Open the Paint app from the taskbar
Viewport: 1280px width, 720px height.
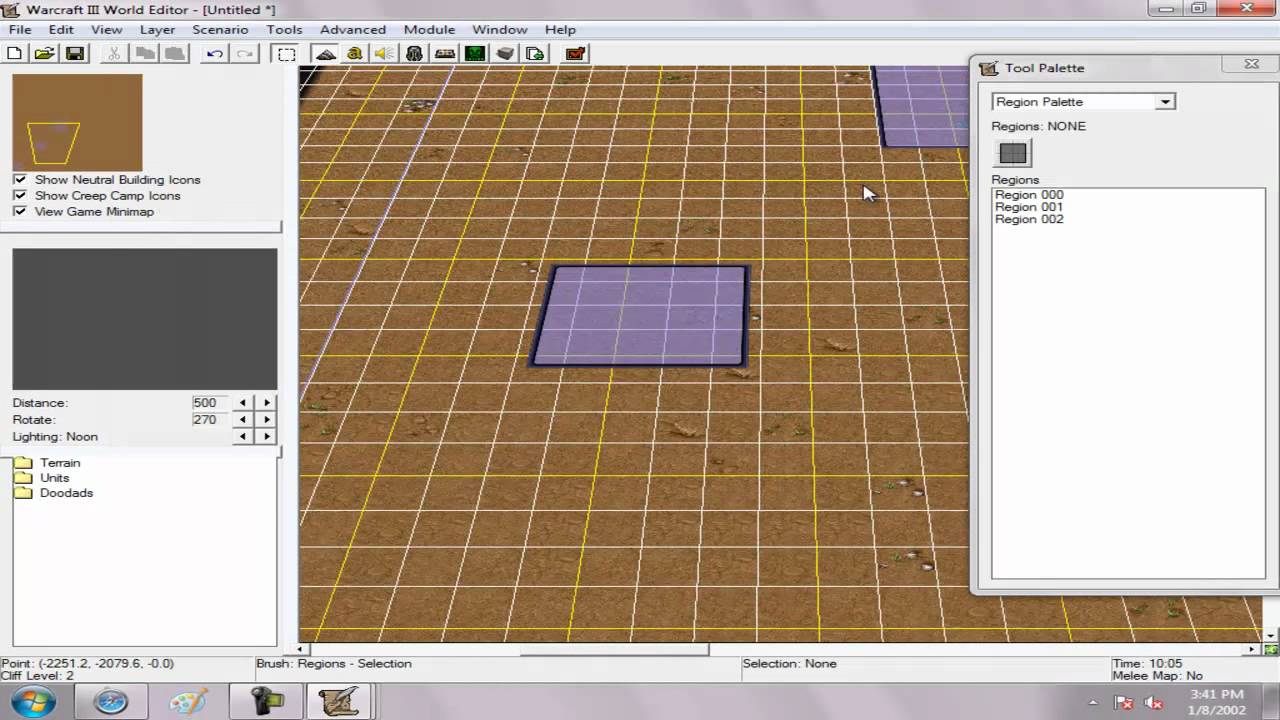point(188,702)
